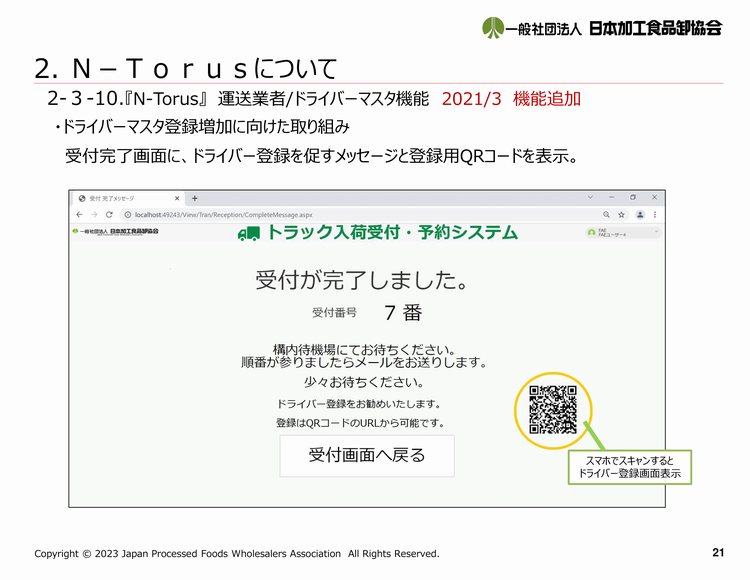Click the 7 番 reception number
Image resolution: width=750 pixels, height=580 pixels.
point(403,313)
